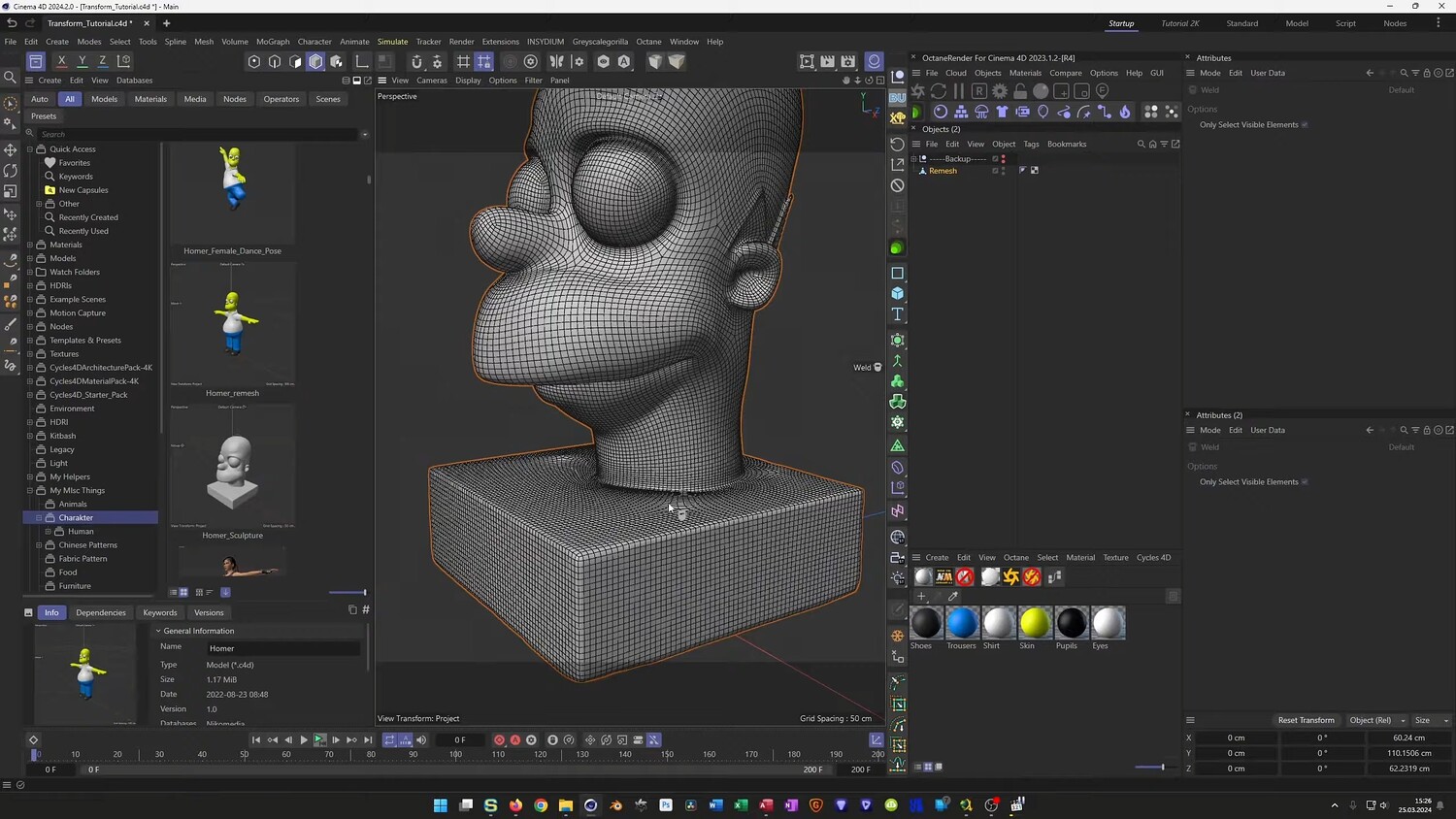Filter assets by Materials
The image size is (1456, 819).
150,99
